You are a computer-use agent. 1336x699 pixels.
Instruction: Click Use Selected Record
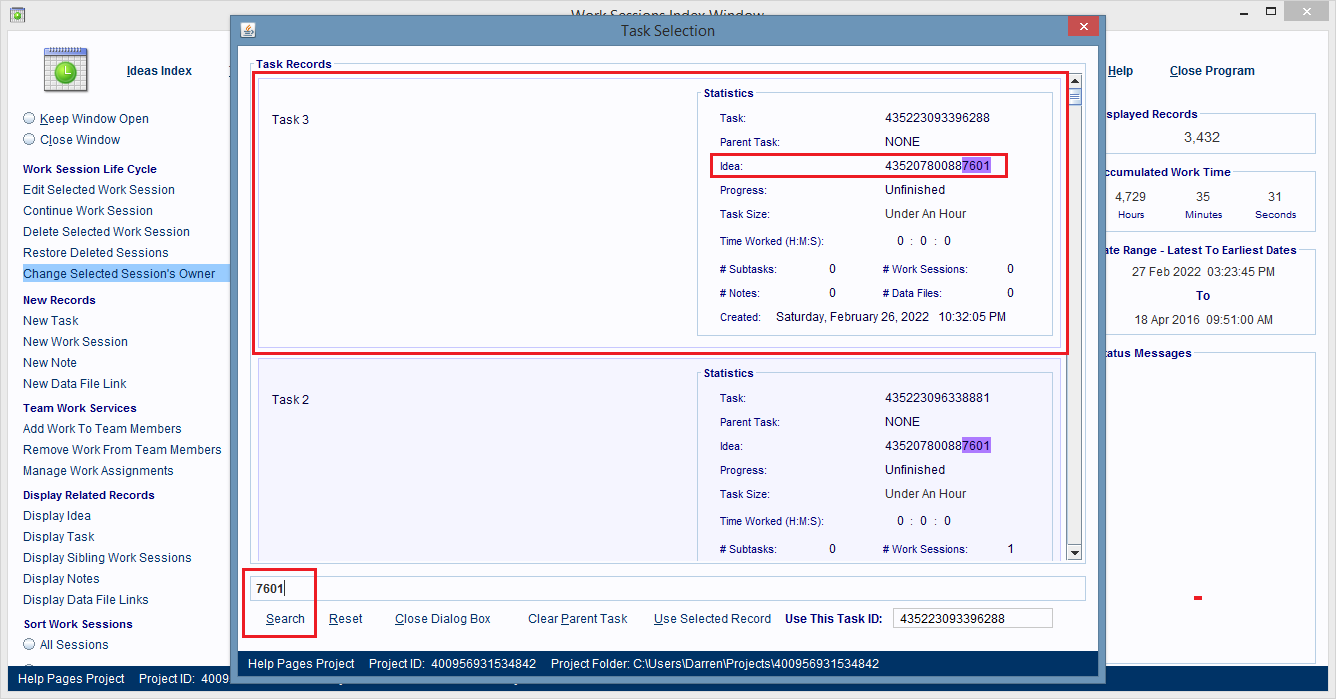pos(712,619)
